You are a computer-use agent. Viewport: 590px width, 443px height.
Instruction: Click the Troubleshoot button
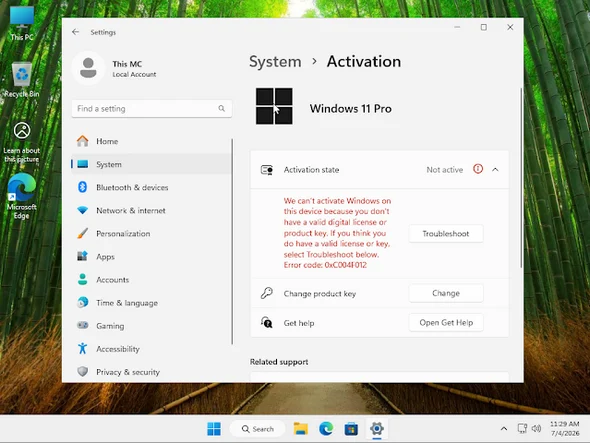[x=446, y=233]
